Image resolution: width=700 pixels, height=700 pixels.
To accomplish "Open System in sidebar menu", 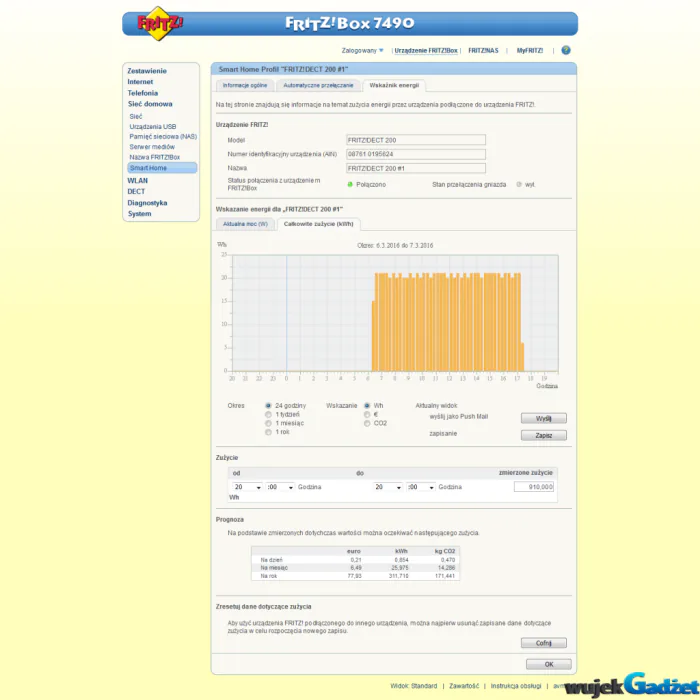I will 139,214.
